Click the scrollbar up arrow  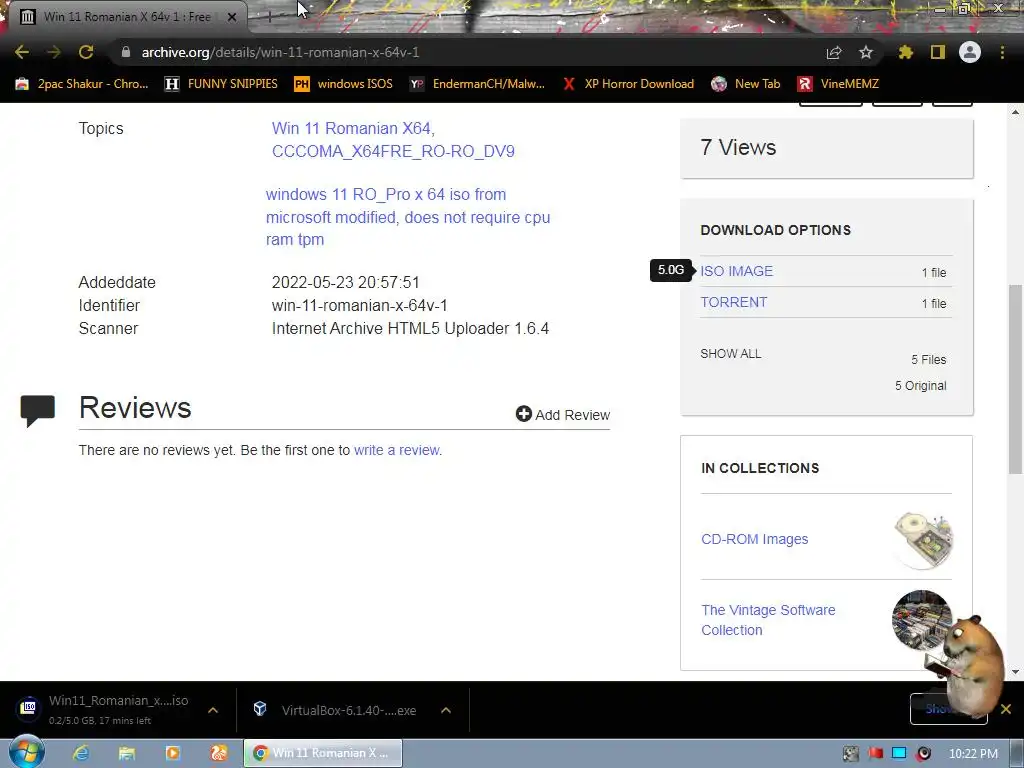coord(1015,112)
